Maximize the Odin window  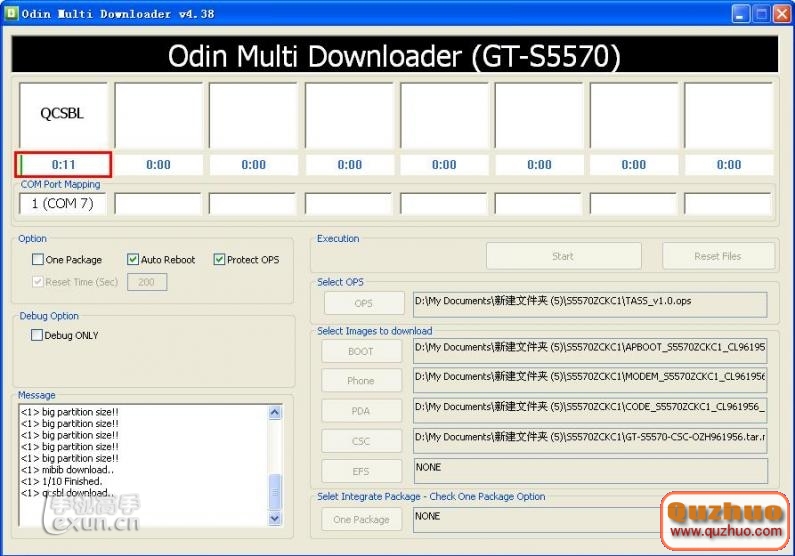[x=761, y=14]
